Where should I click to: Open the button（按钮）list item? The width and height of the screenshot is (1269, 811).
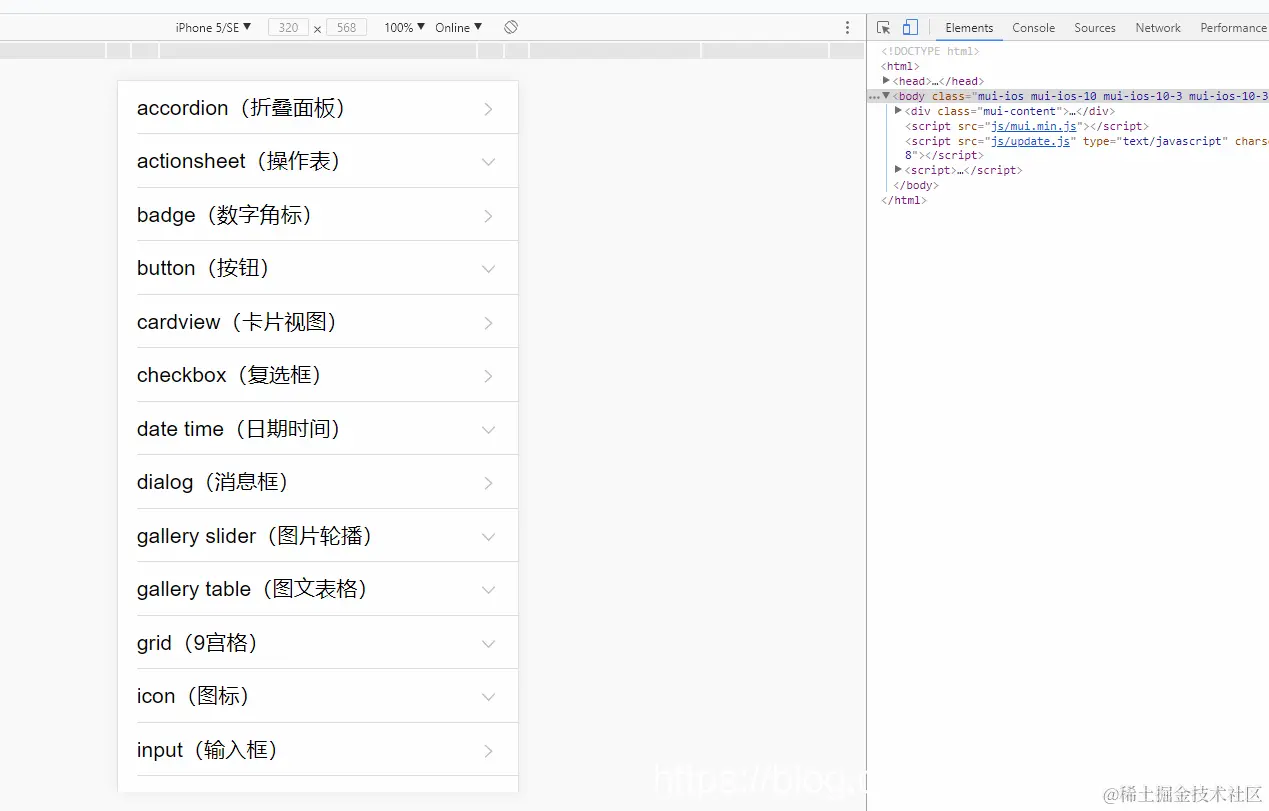point(318,268)
